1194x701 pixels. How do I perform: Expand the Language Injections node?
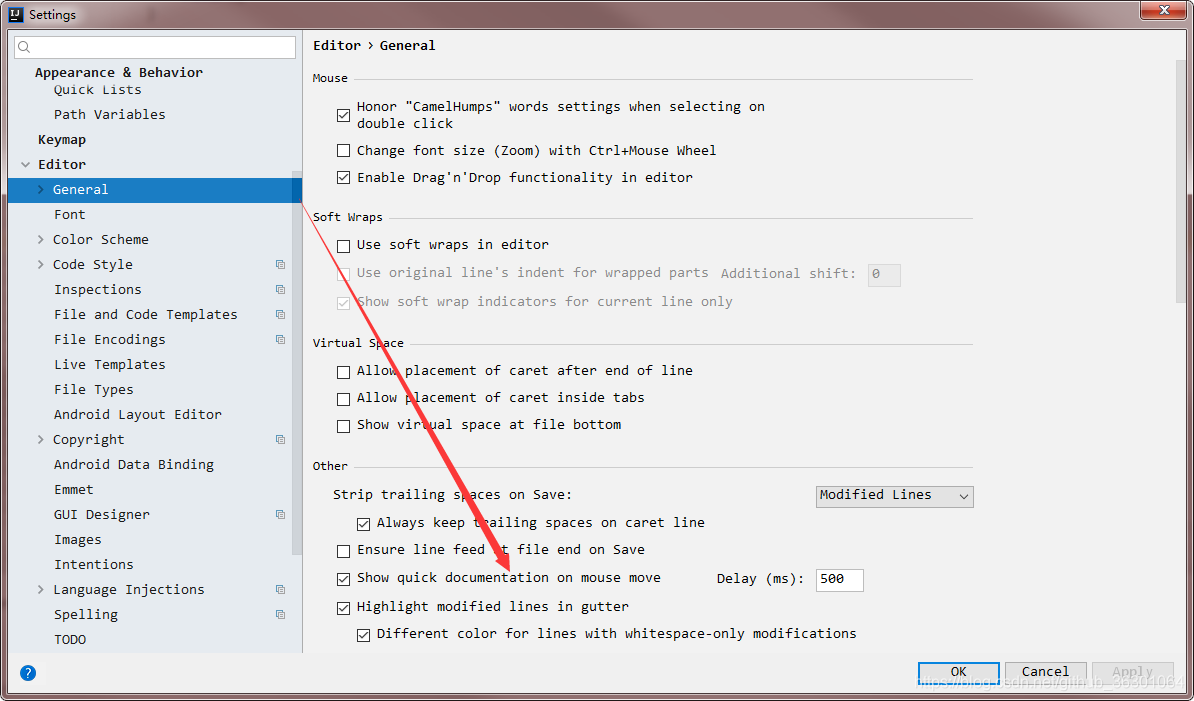41,590
